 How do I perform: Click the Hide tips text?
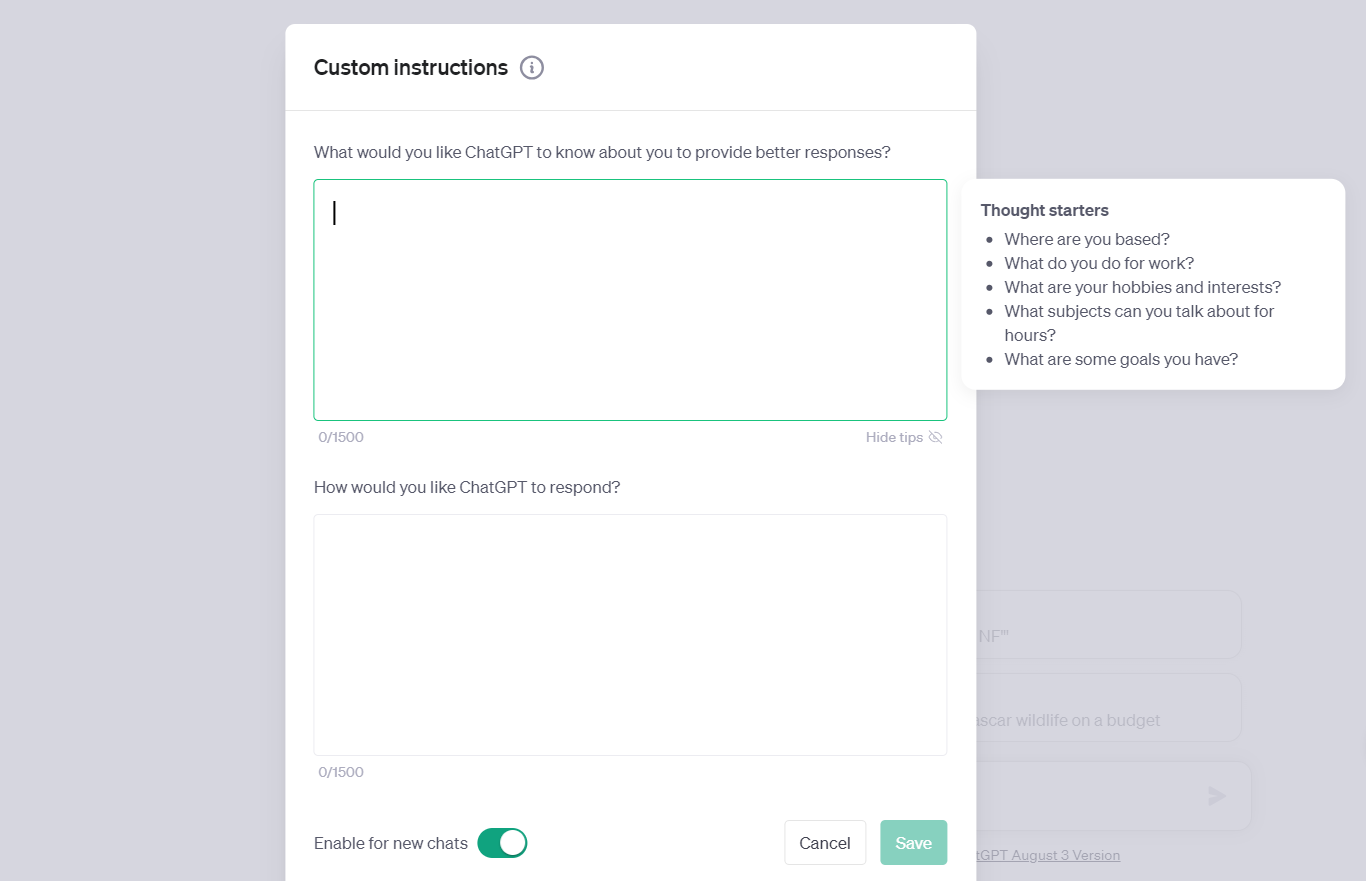894,437
